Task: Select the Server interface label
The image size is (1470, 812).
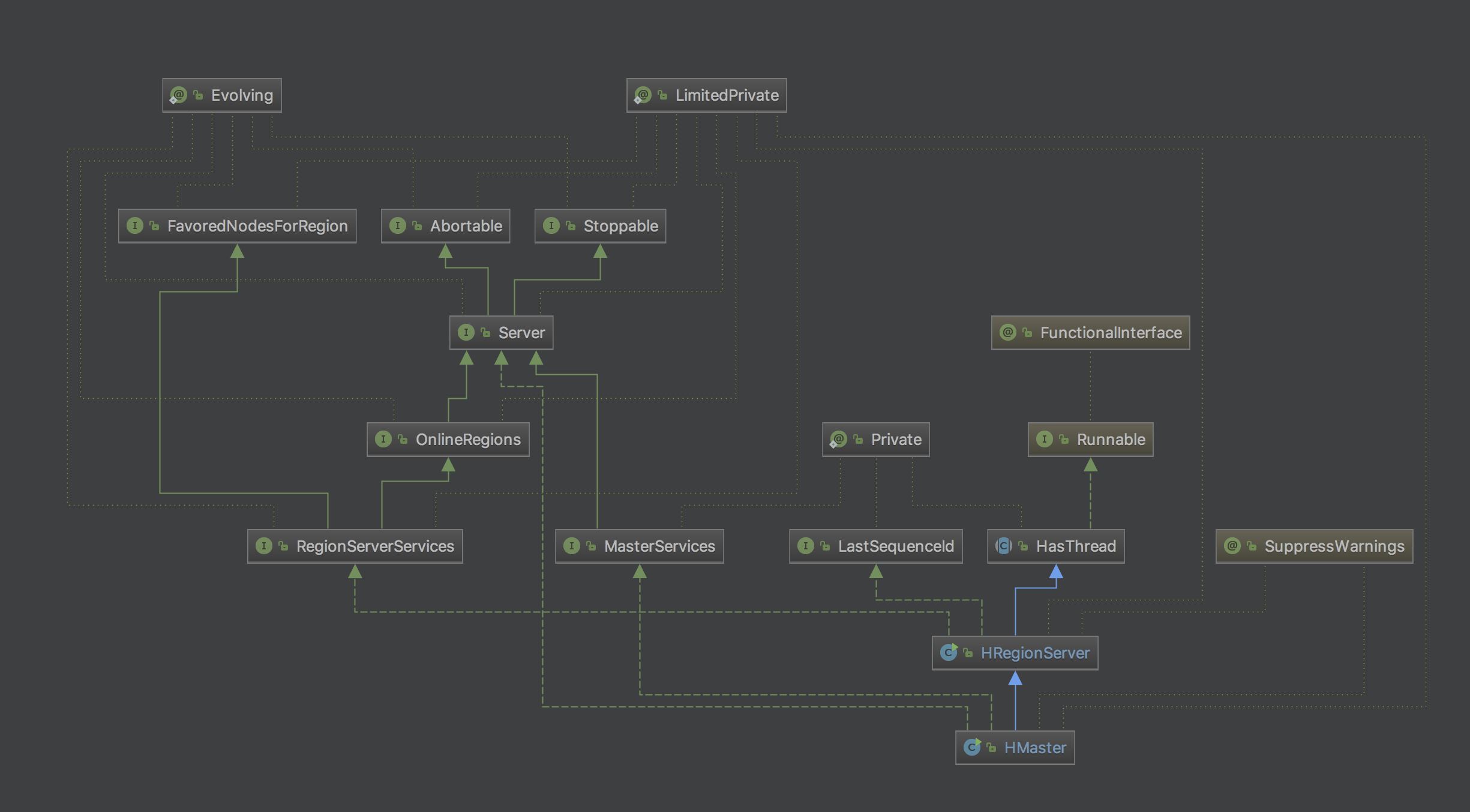Action: [522, 333]
